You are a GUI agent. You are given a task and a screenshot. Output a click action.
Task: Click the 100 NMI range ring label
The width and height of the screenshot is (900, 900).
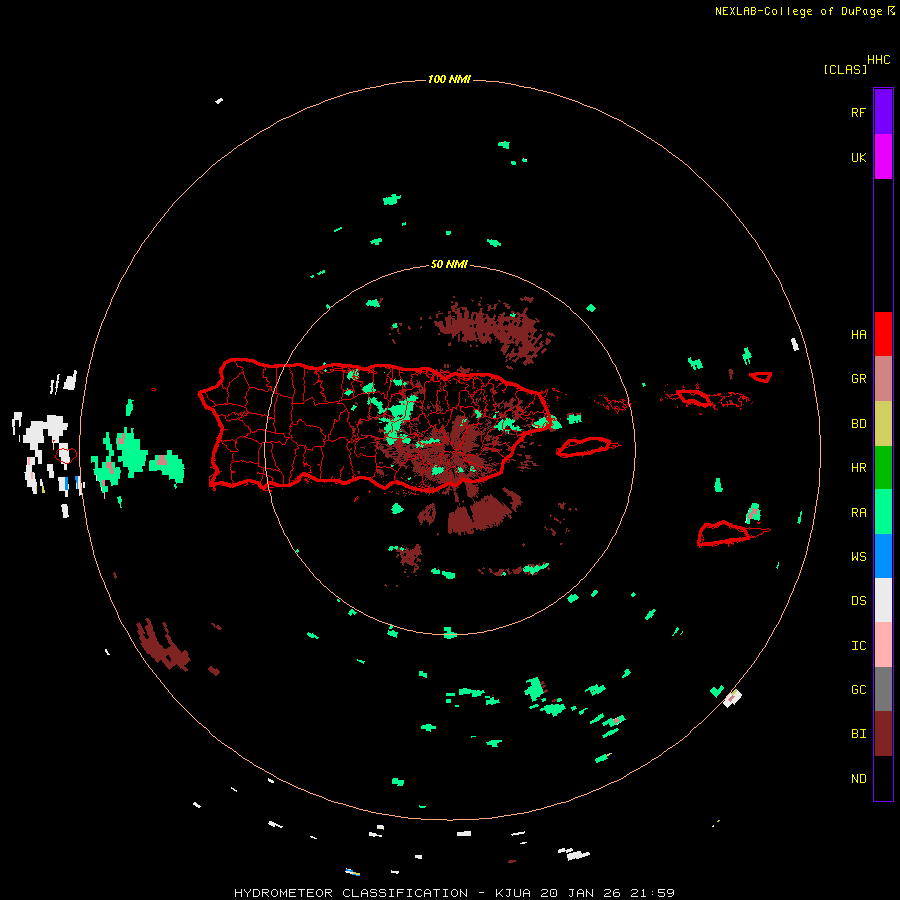pos(449,79)
